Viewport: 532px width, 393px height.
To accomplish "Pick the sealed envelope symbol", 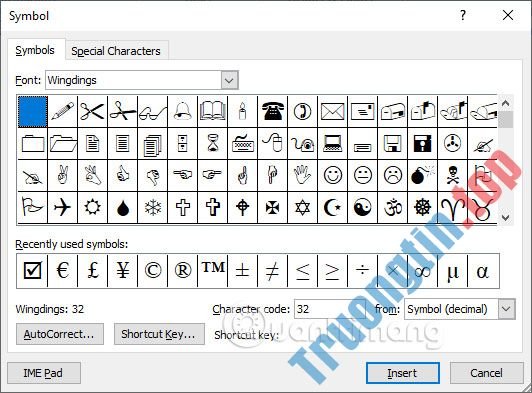I will 332,111.
